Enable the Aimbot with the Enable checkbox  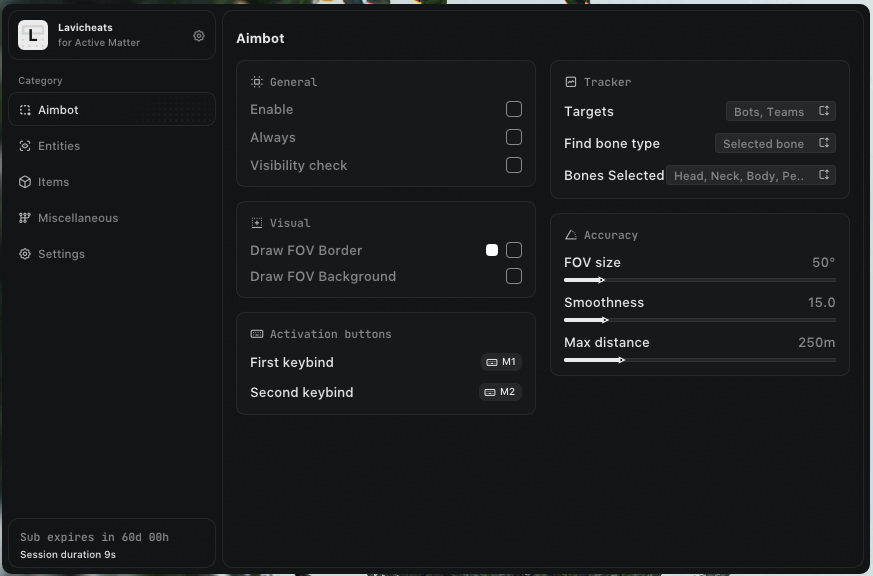tap(514, 109)
